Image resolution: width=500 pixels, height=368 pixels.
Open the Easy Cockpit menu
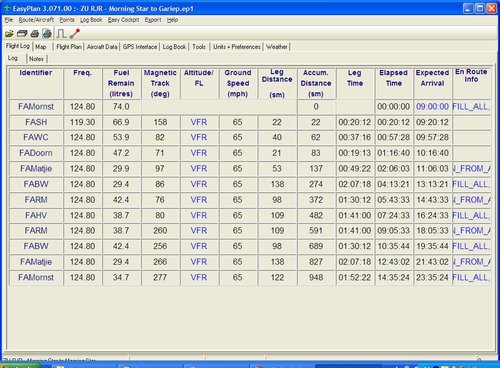(123, 20)
